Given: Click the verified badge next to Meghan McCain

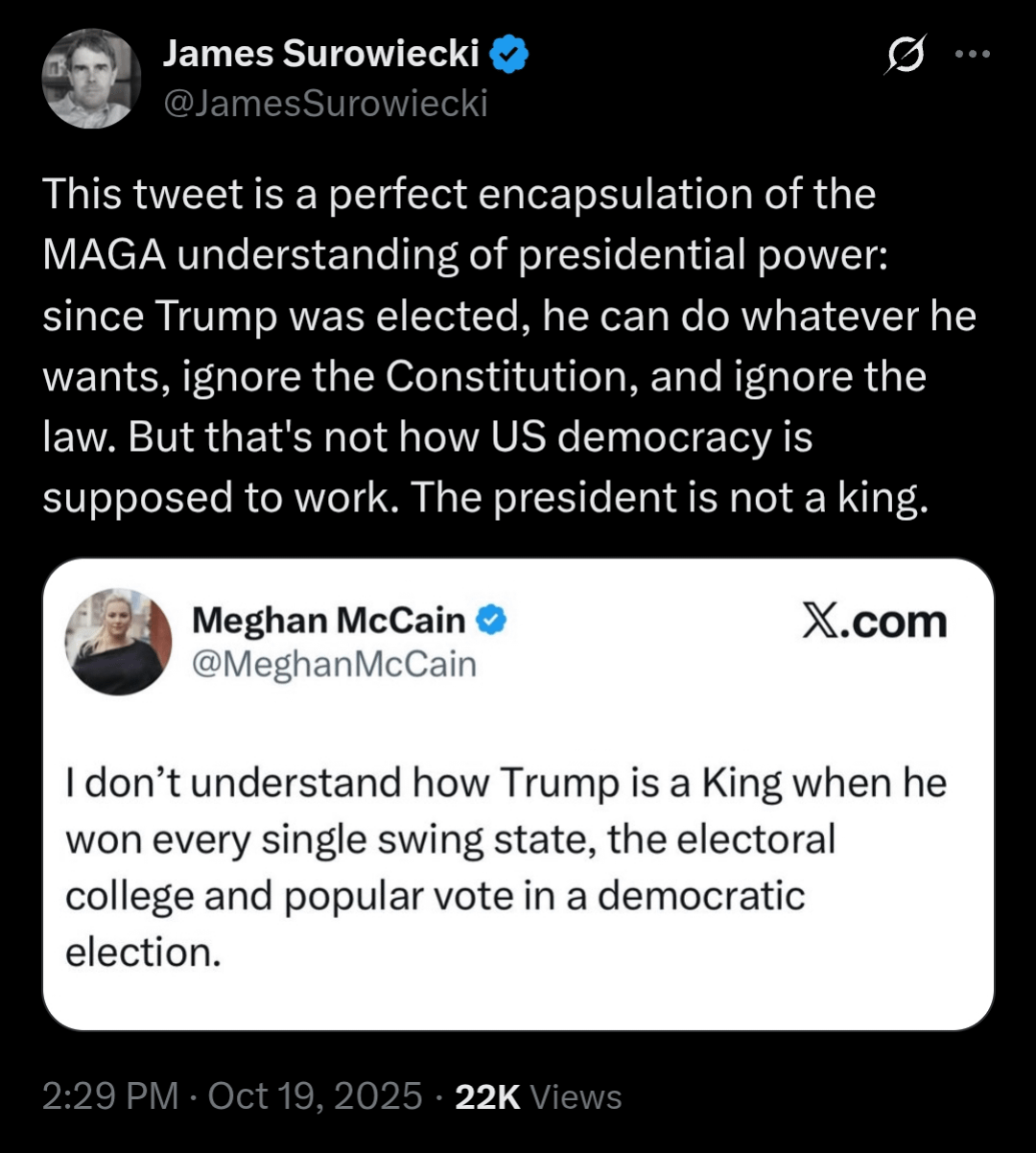Looking at the screenshot, I should point(491,621).
